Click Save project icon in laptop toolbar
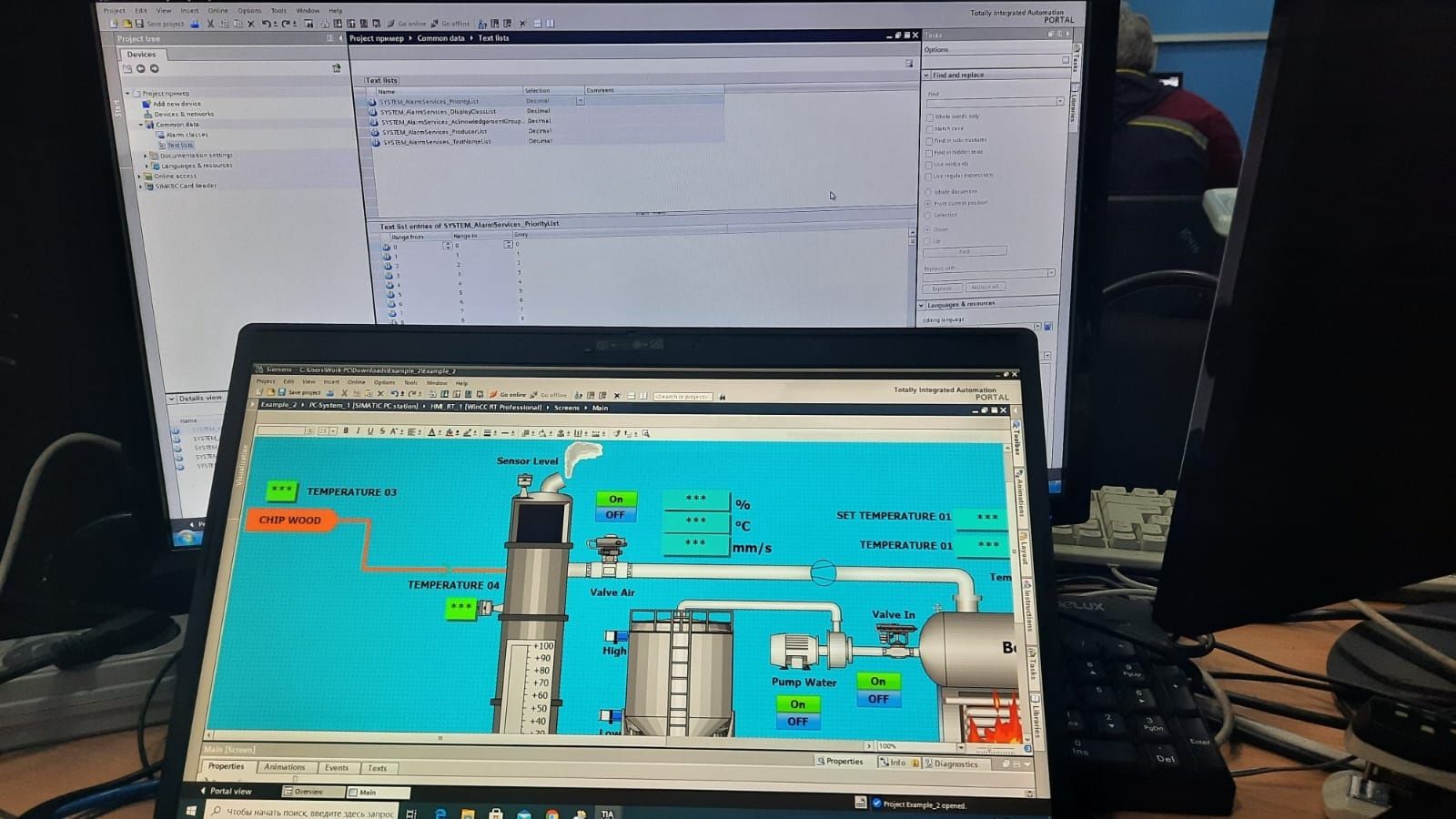The height and width of the screenshot is (819, 1456). [283, 392]
